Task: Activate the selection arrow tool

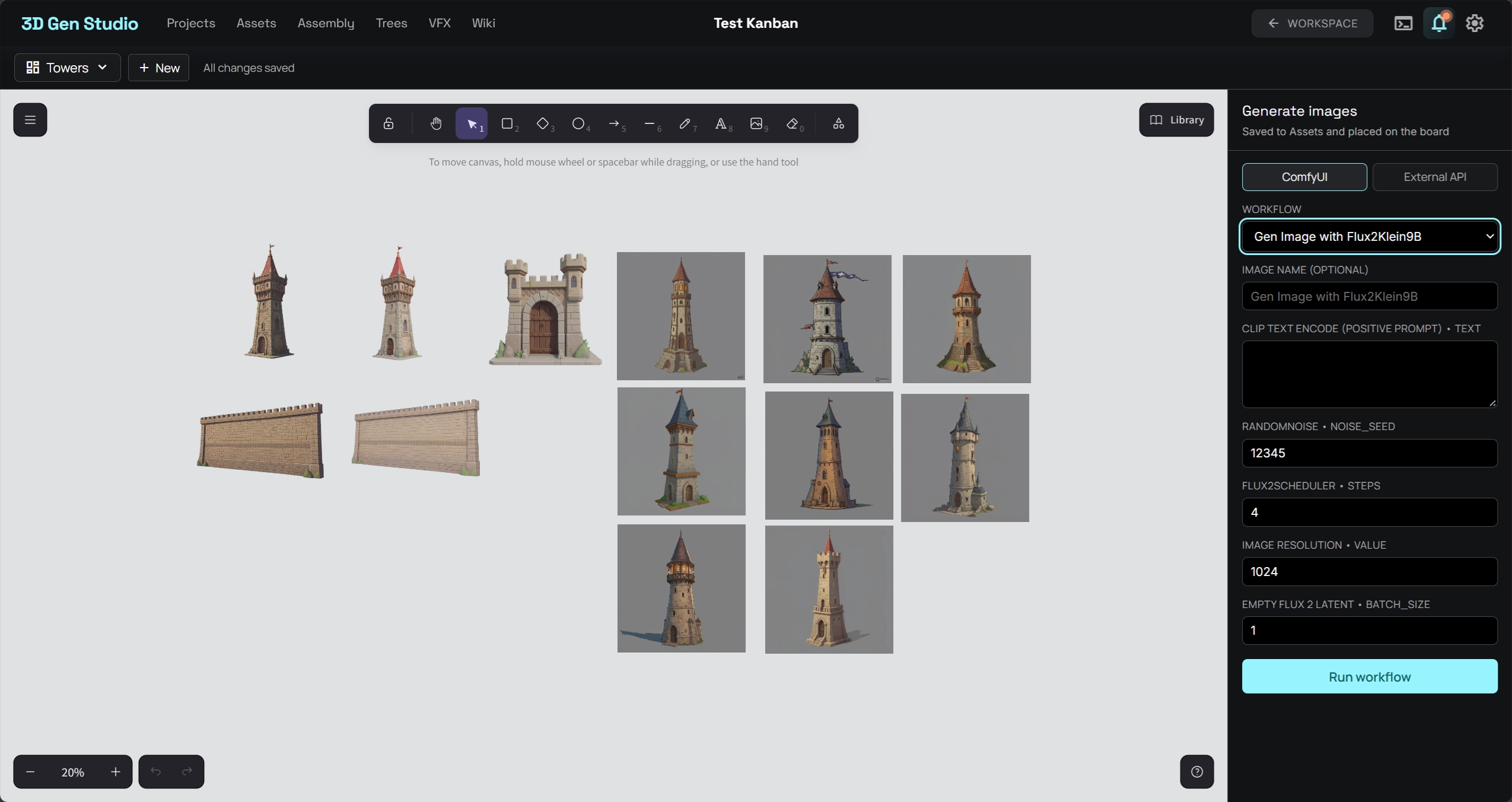Action: (x=472, y=123)
